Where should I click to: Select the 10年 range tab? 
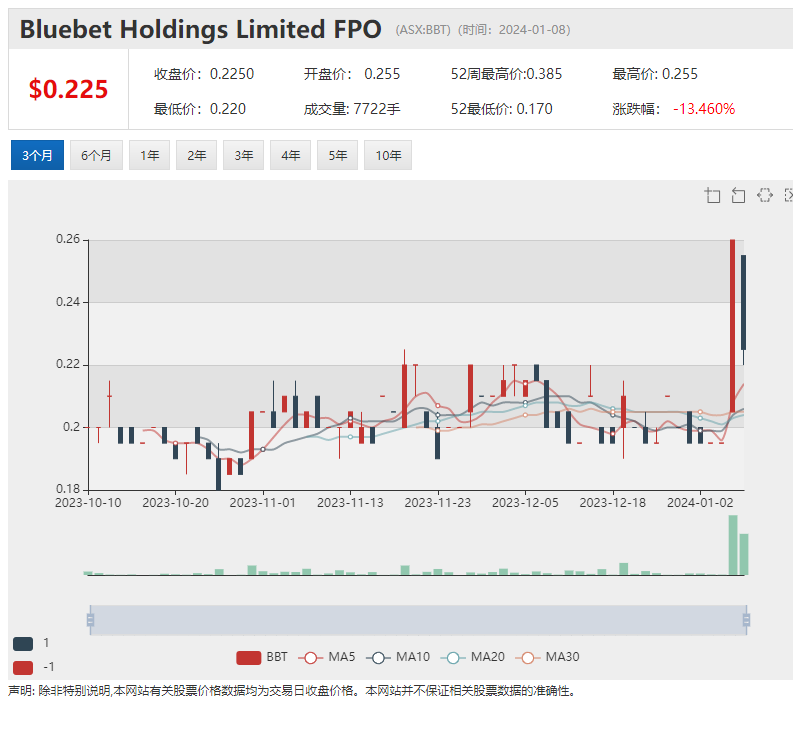point(388,155)
